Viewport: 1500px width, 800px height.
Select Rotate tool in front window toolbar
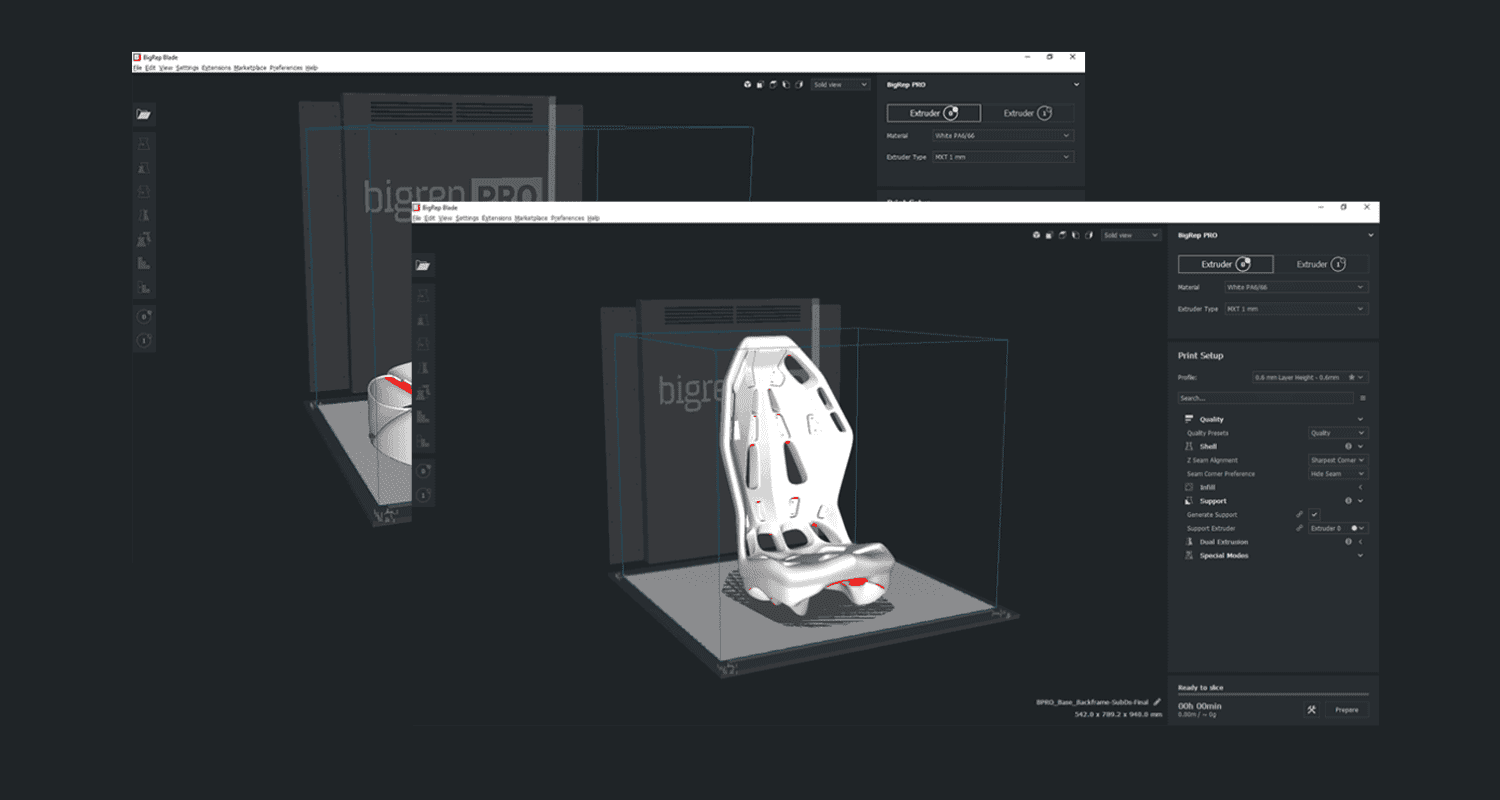[x=423, y=345]
